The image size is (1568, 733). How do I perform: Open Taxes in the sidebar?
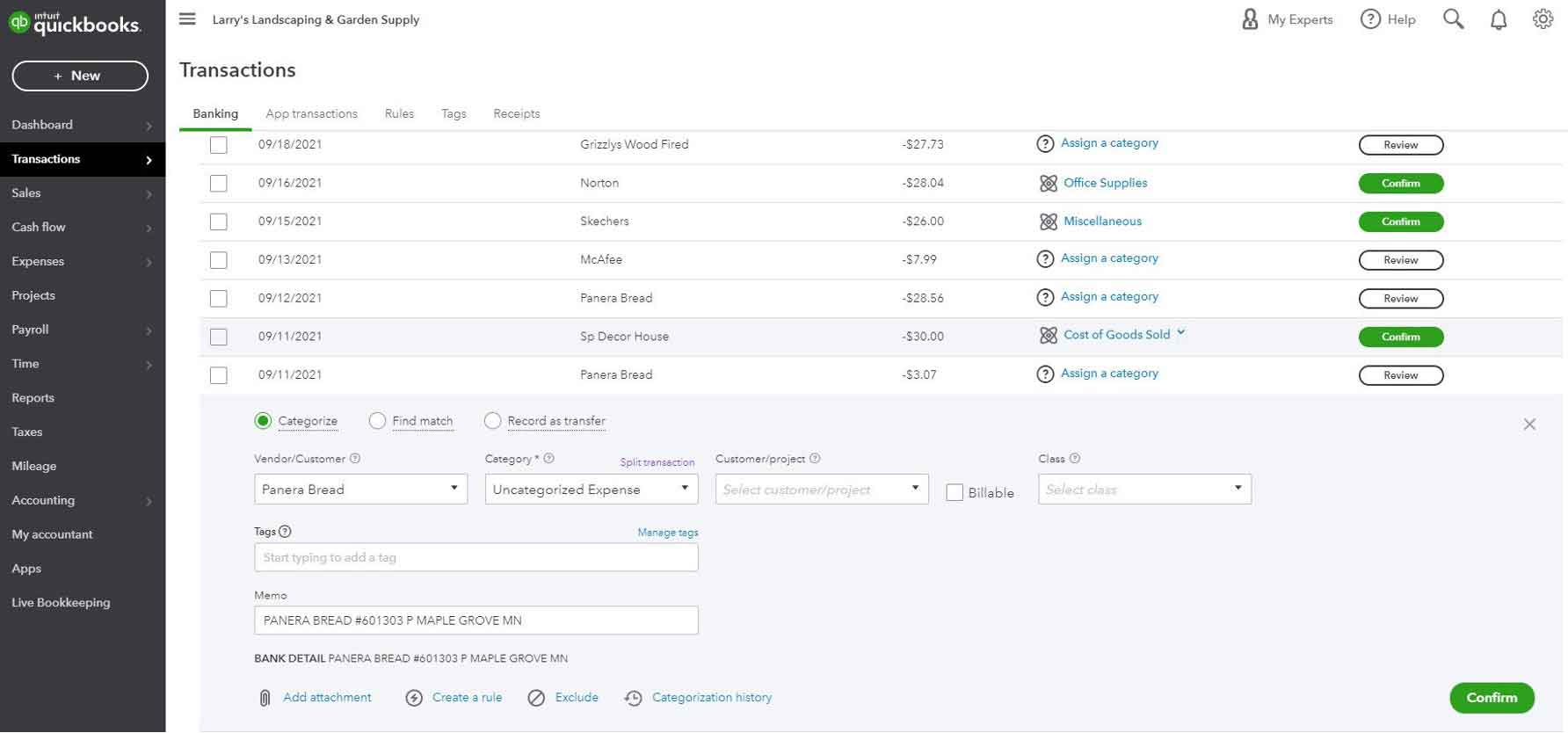[x=26, y=432]
